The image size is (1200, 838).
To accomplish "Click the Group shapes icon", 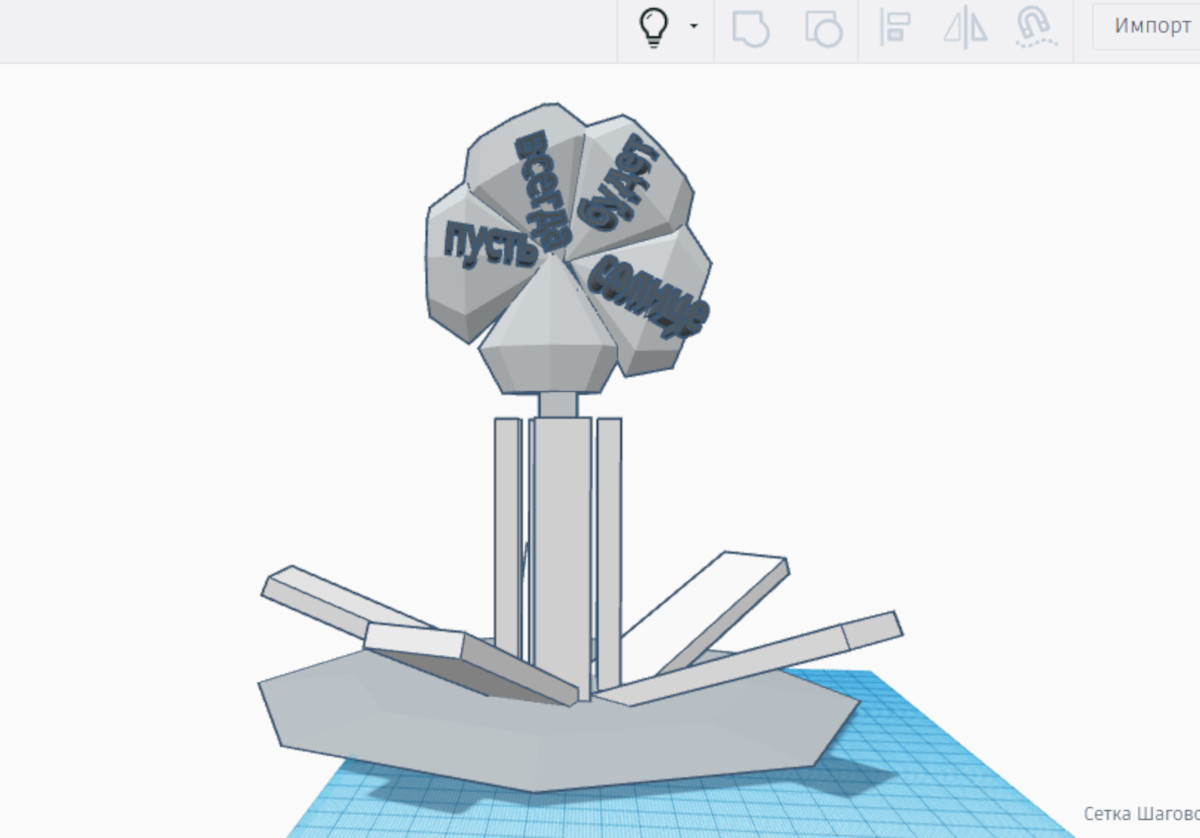I will click(750, 28).
